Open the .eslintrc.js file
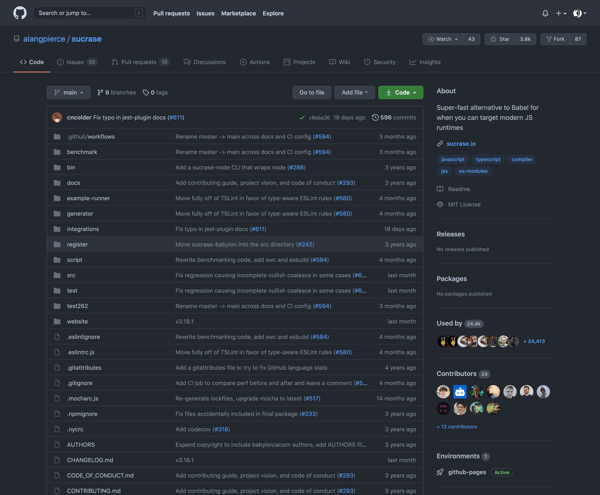Viewport: 600px width, 495px height. (80, 352)
